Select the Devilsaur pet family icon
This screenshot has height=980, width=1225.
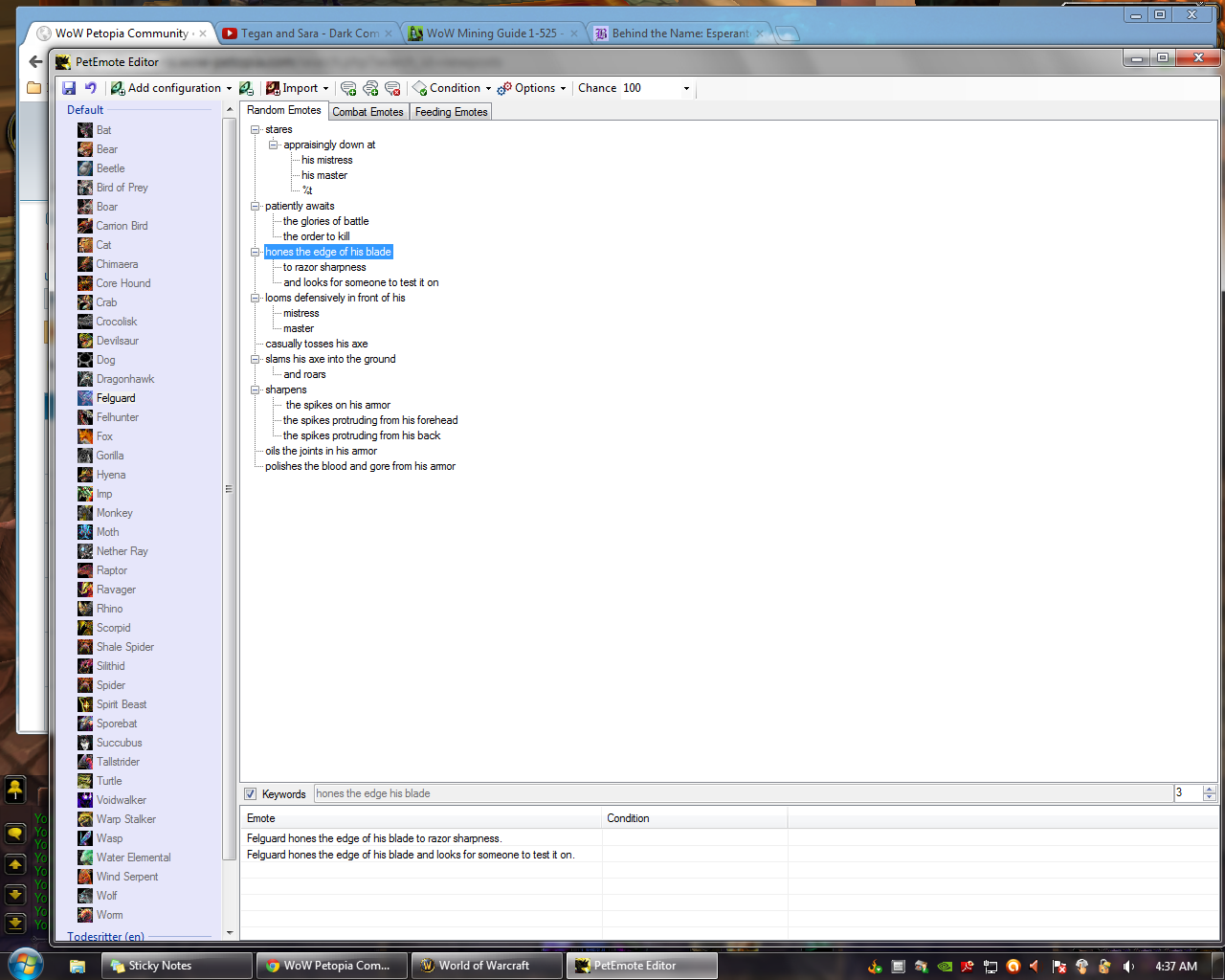[85, 341]
